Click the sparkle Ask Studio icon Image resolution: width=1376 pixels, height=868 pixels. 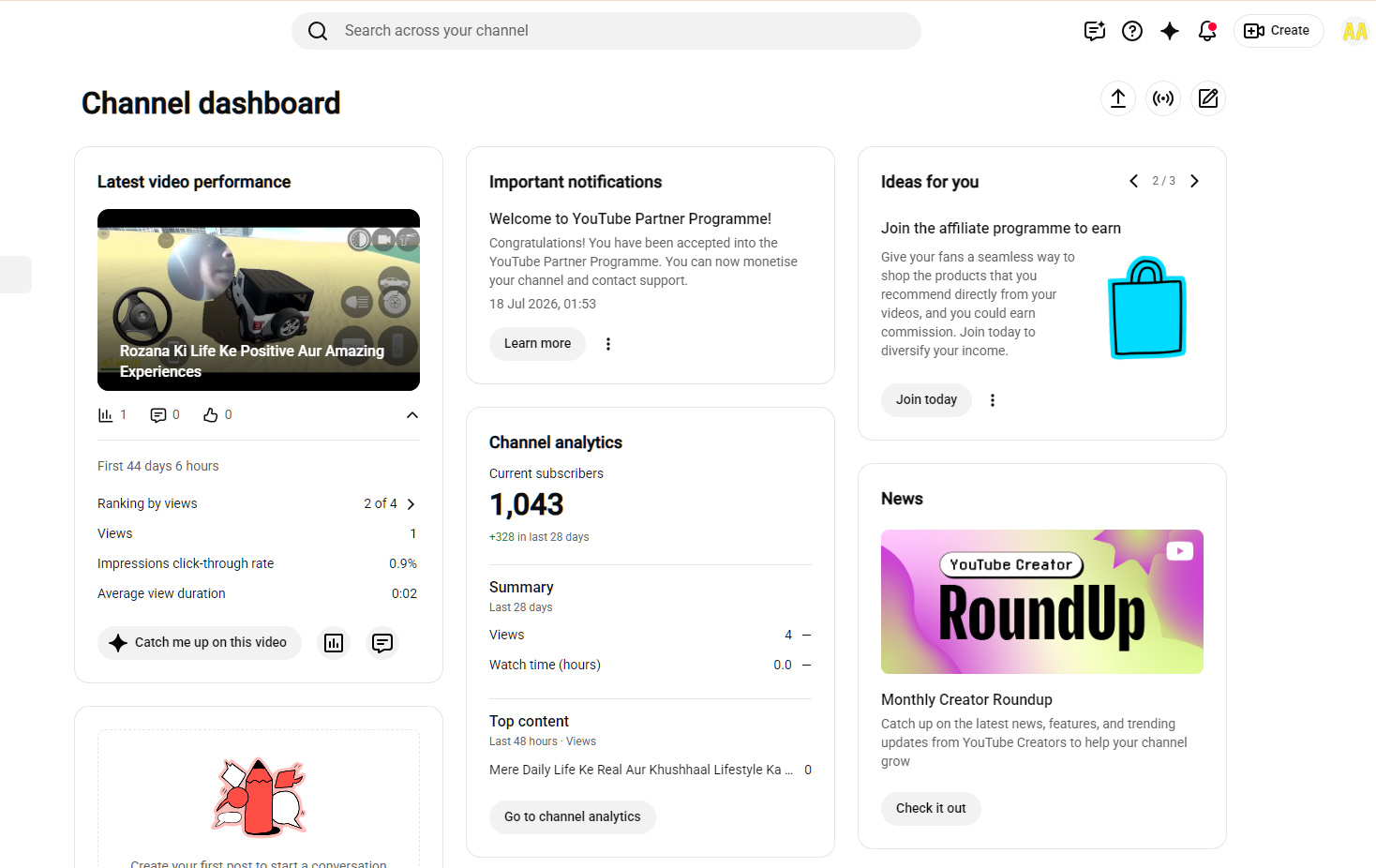[x=1170, y=31]
